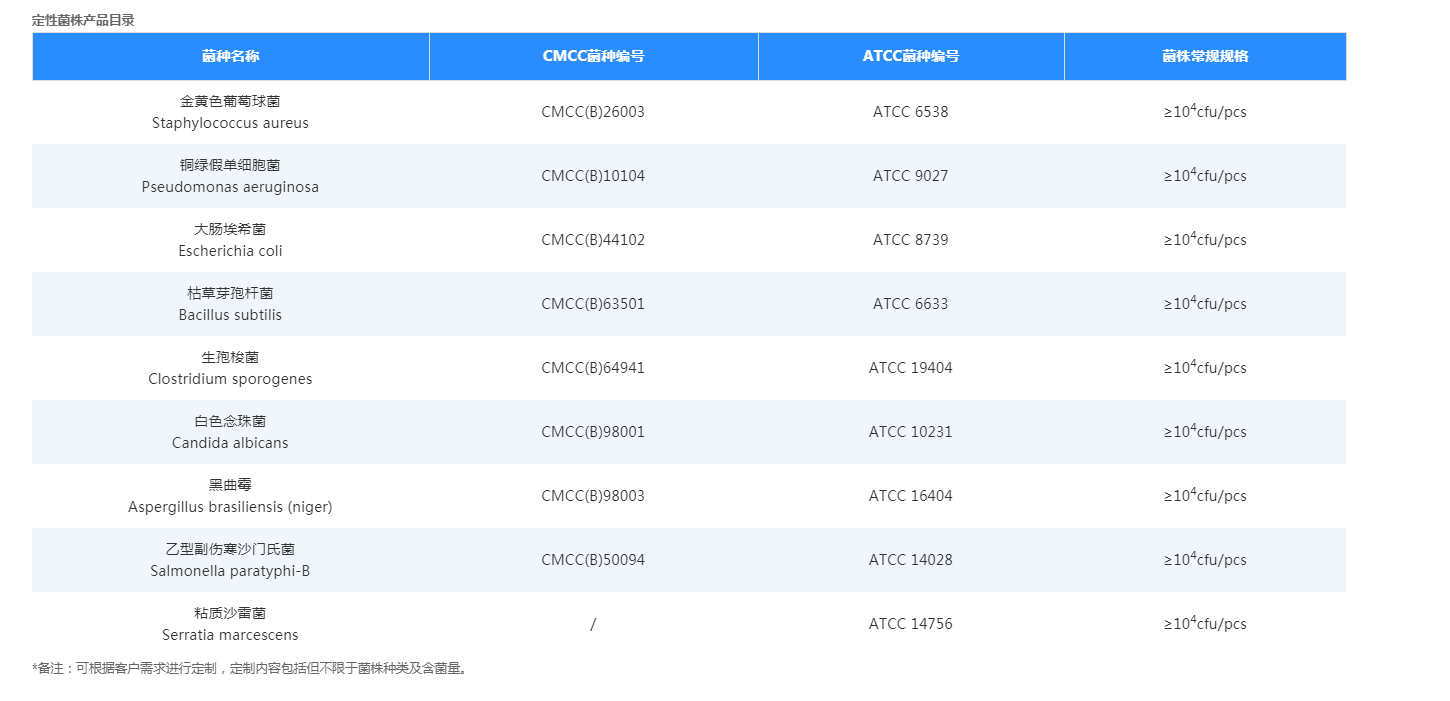
Task: Click the cfu/pcs spec in Staphylococcus aureus row
Action: tap(1205, 111)
